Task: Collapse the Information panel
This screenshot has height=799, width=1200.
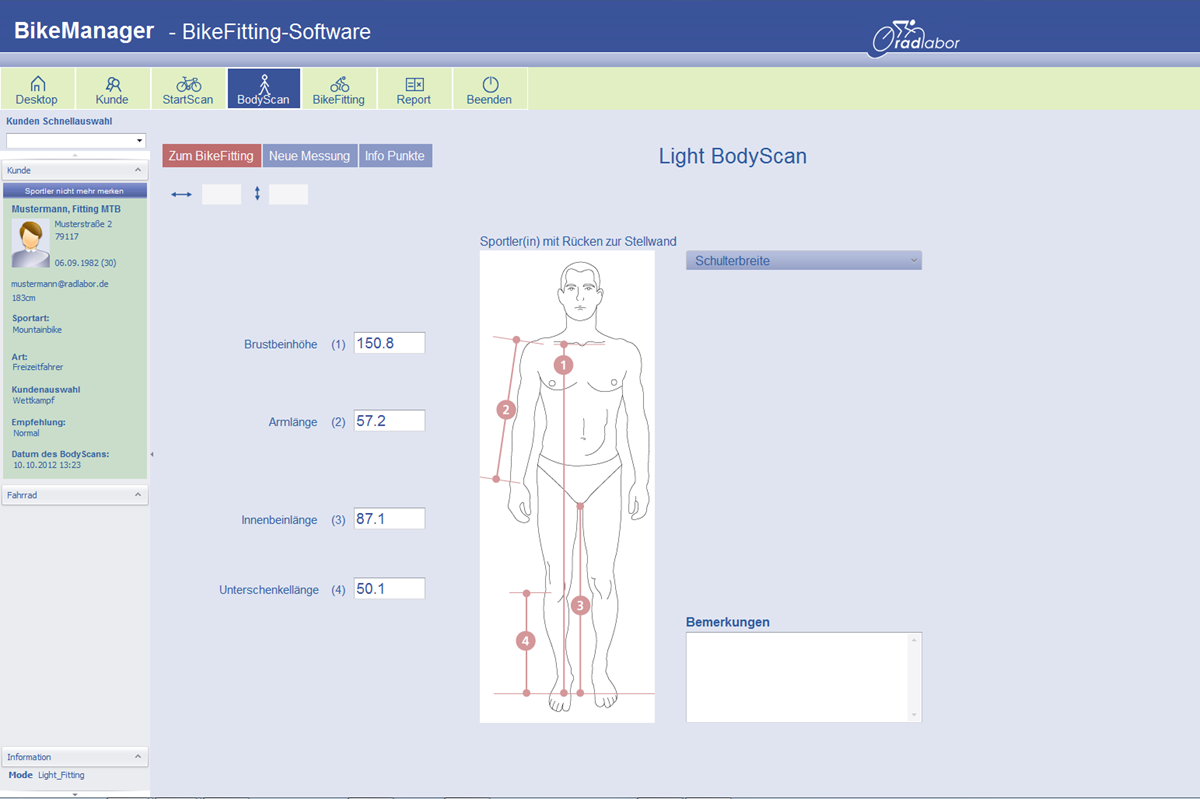Action: pyautogui.click(x=137, y=757)
